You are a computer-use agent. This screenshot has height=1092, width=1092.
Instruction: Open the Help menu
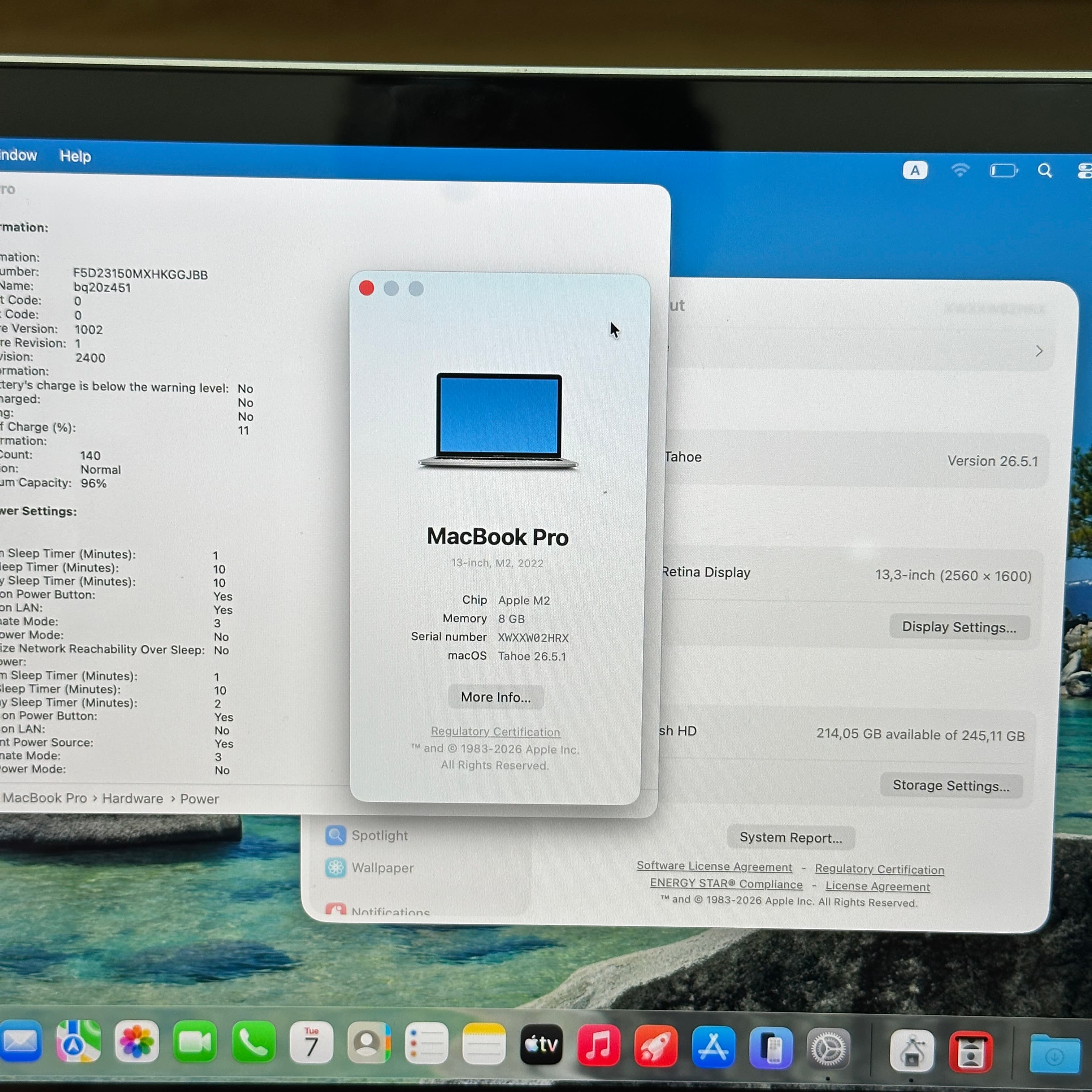coord(75,156)
